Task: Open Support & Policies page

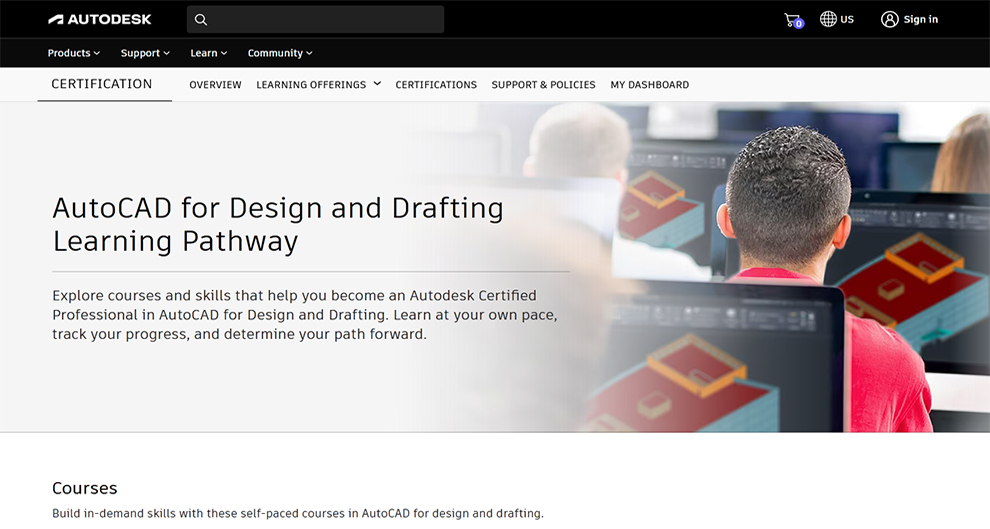Action: [544, 85]
